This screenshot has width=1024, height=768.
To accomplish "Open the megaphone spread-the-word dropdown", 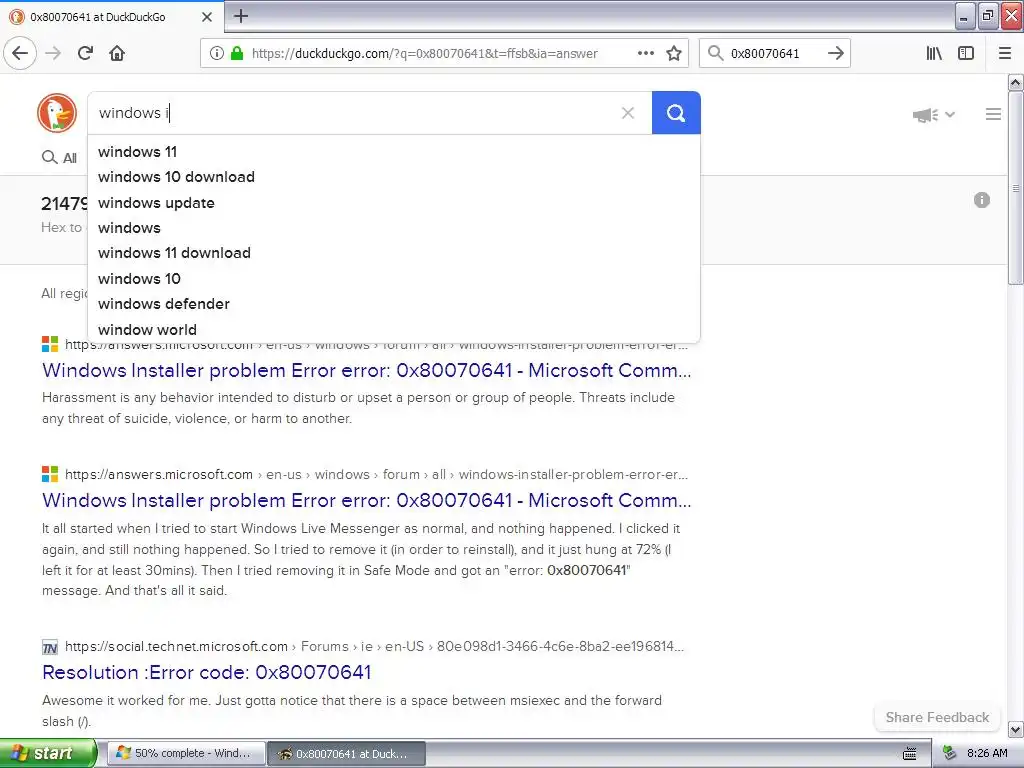I will point(934,115).
